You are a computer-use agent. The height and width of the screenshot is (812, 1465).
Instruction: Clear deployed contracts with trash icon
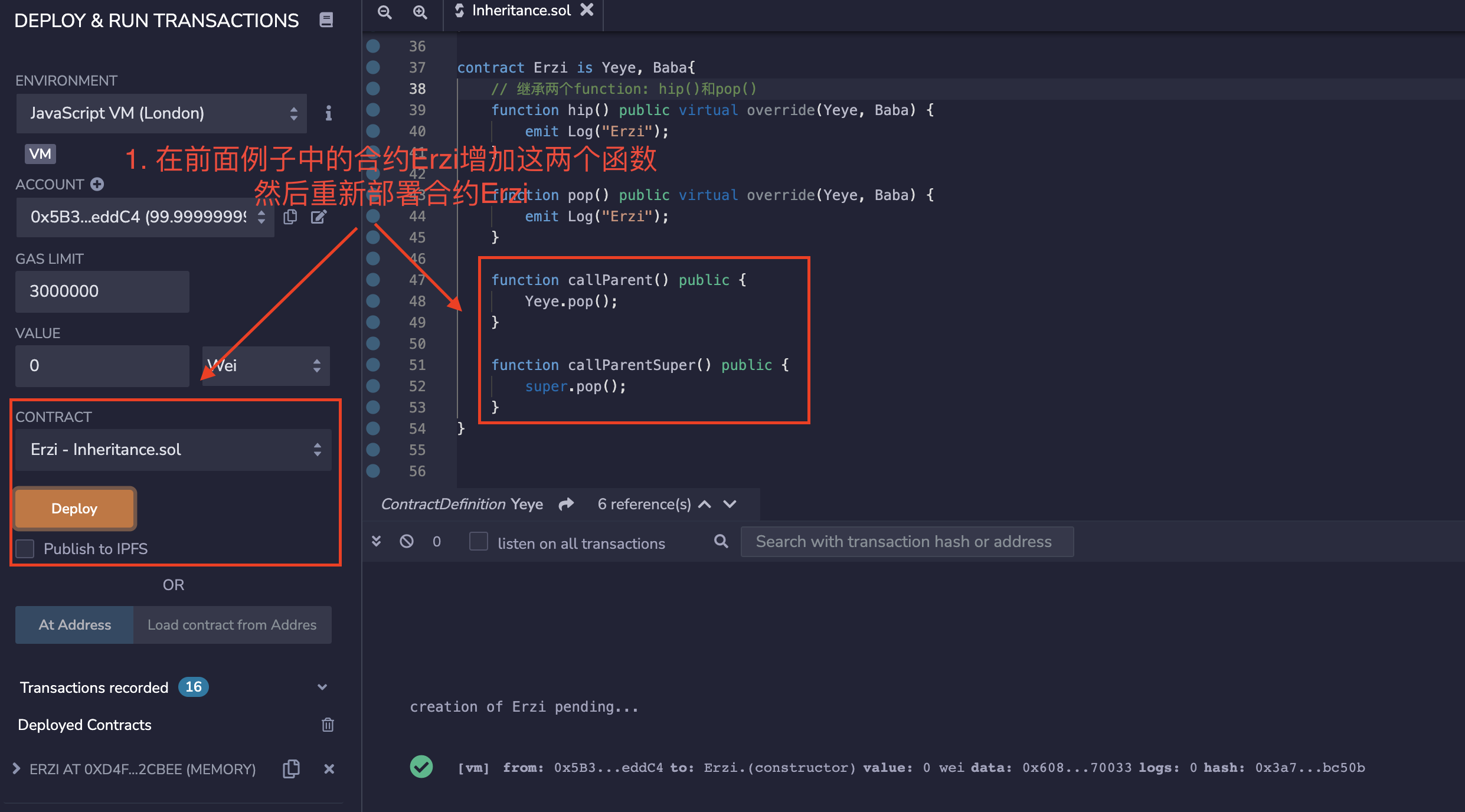(328, 724)
